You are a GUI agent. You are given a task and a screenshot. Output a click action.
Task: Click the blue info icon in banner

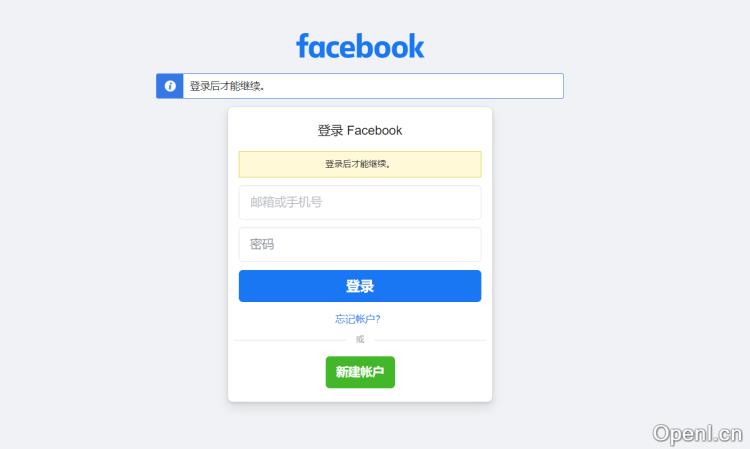click(170, 86)
